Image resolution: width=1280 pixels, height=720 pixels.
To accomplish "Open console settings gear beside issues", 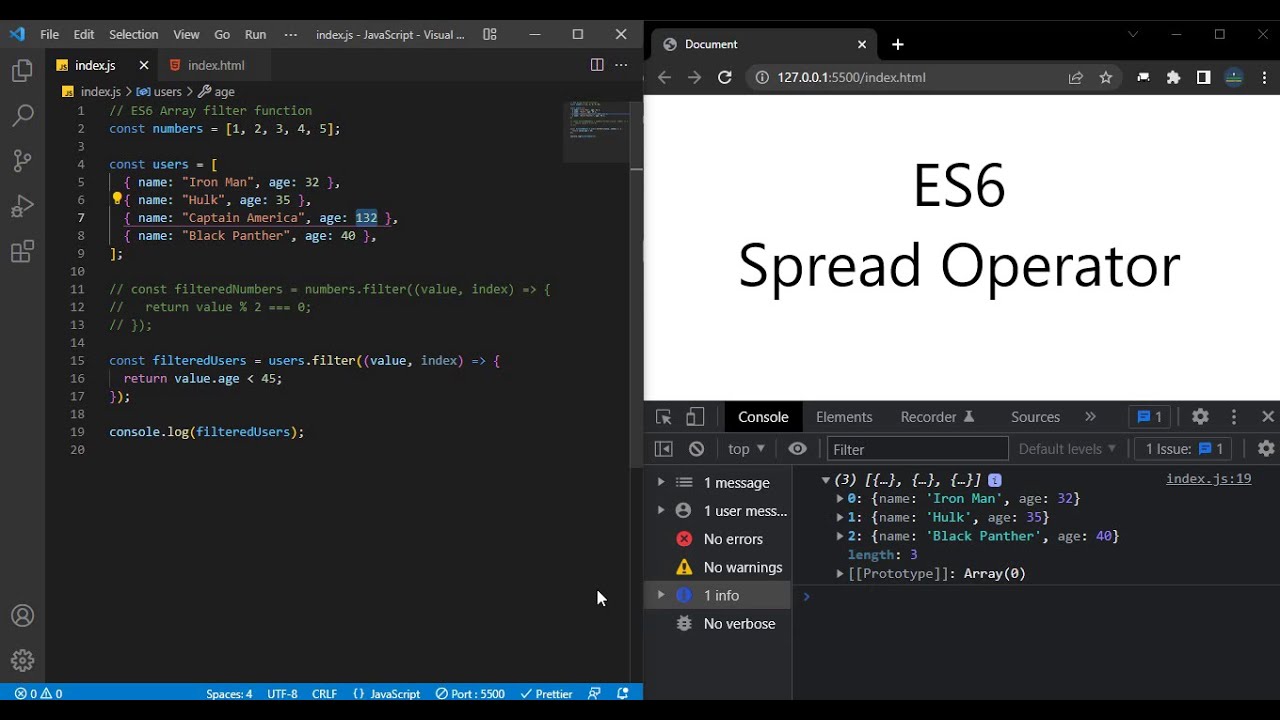I will (x=1266, y=449).
